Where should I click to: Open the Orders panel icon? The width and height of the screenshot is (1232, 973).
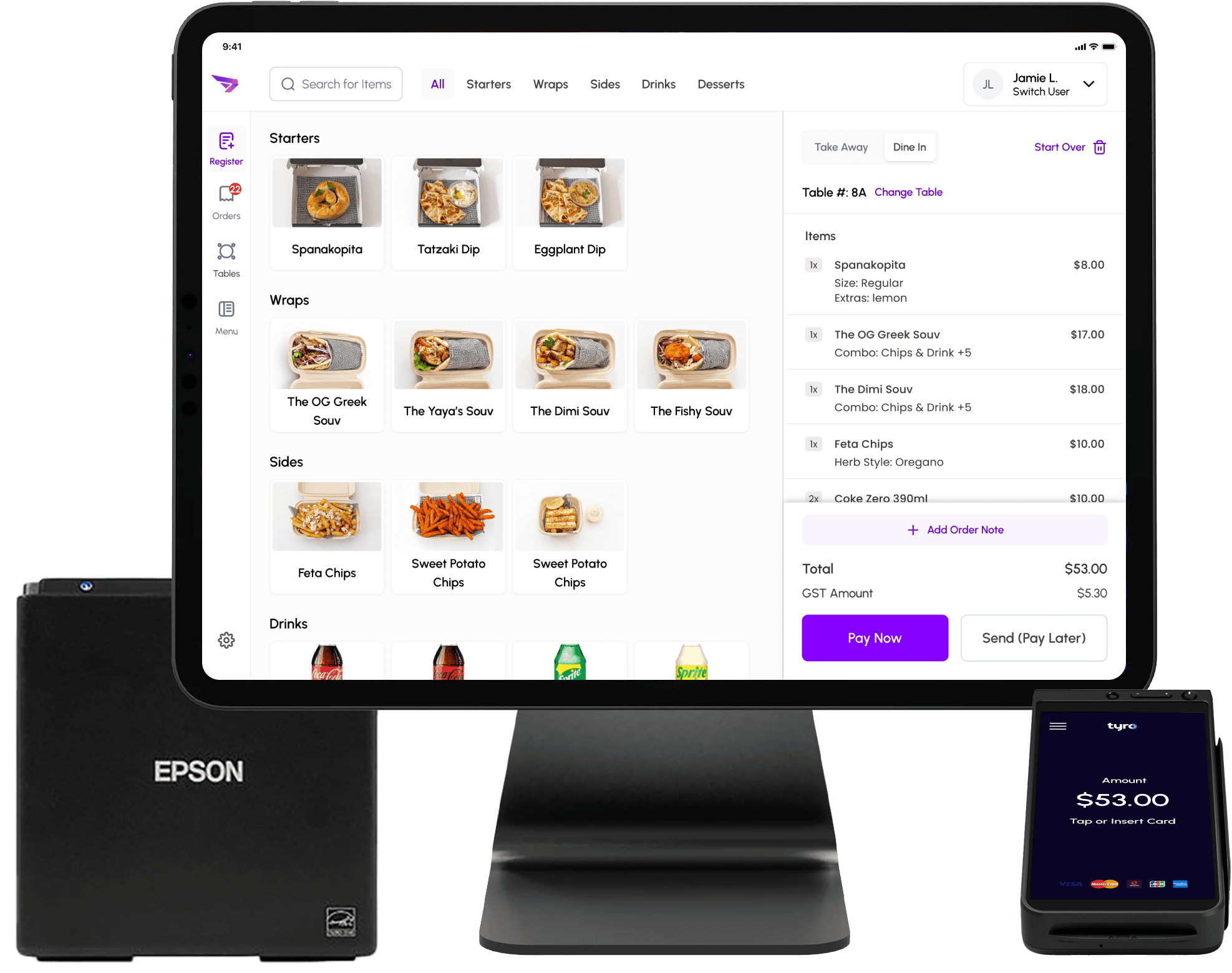click(x=227, y=200)
